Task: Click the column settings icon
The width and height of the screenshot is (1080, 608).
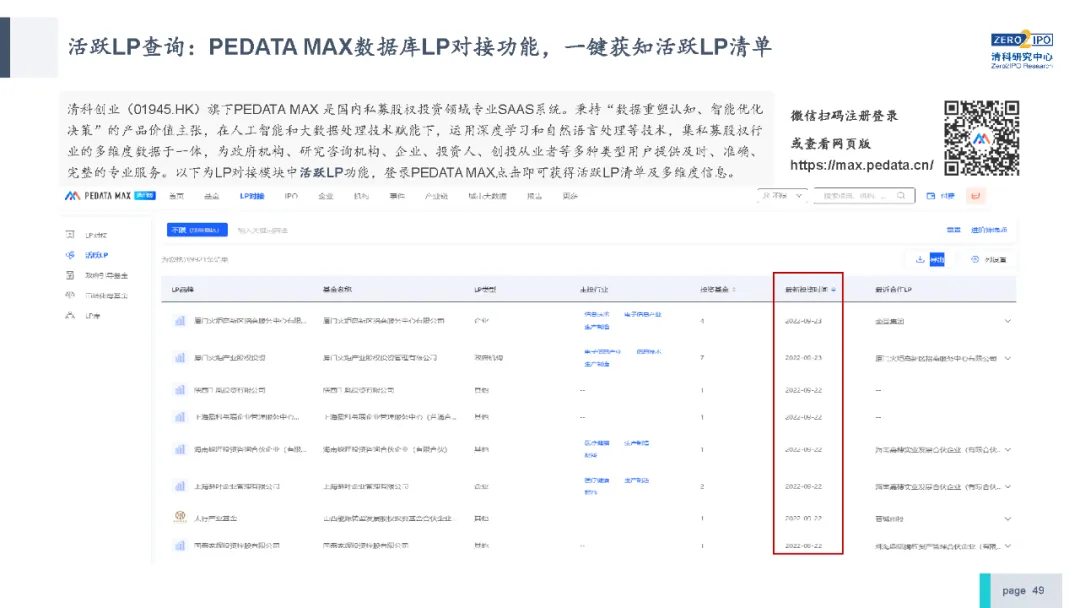Action: tap(975, 259)
